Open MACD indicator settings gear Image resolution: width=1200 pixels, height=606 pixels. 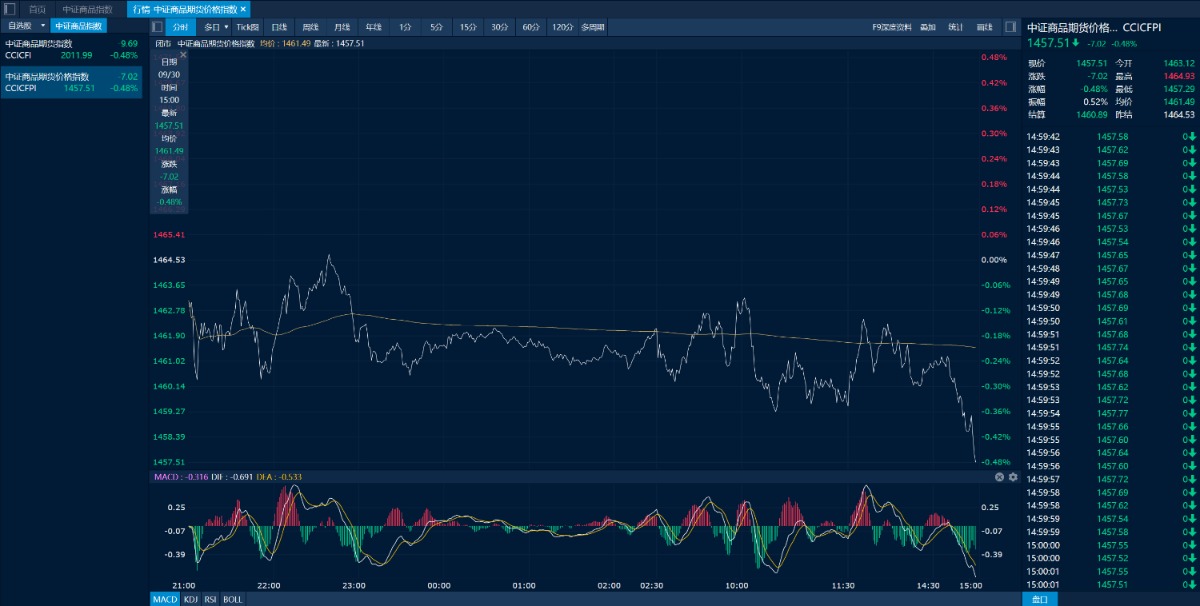[1012, 477]
